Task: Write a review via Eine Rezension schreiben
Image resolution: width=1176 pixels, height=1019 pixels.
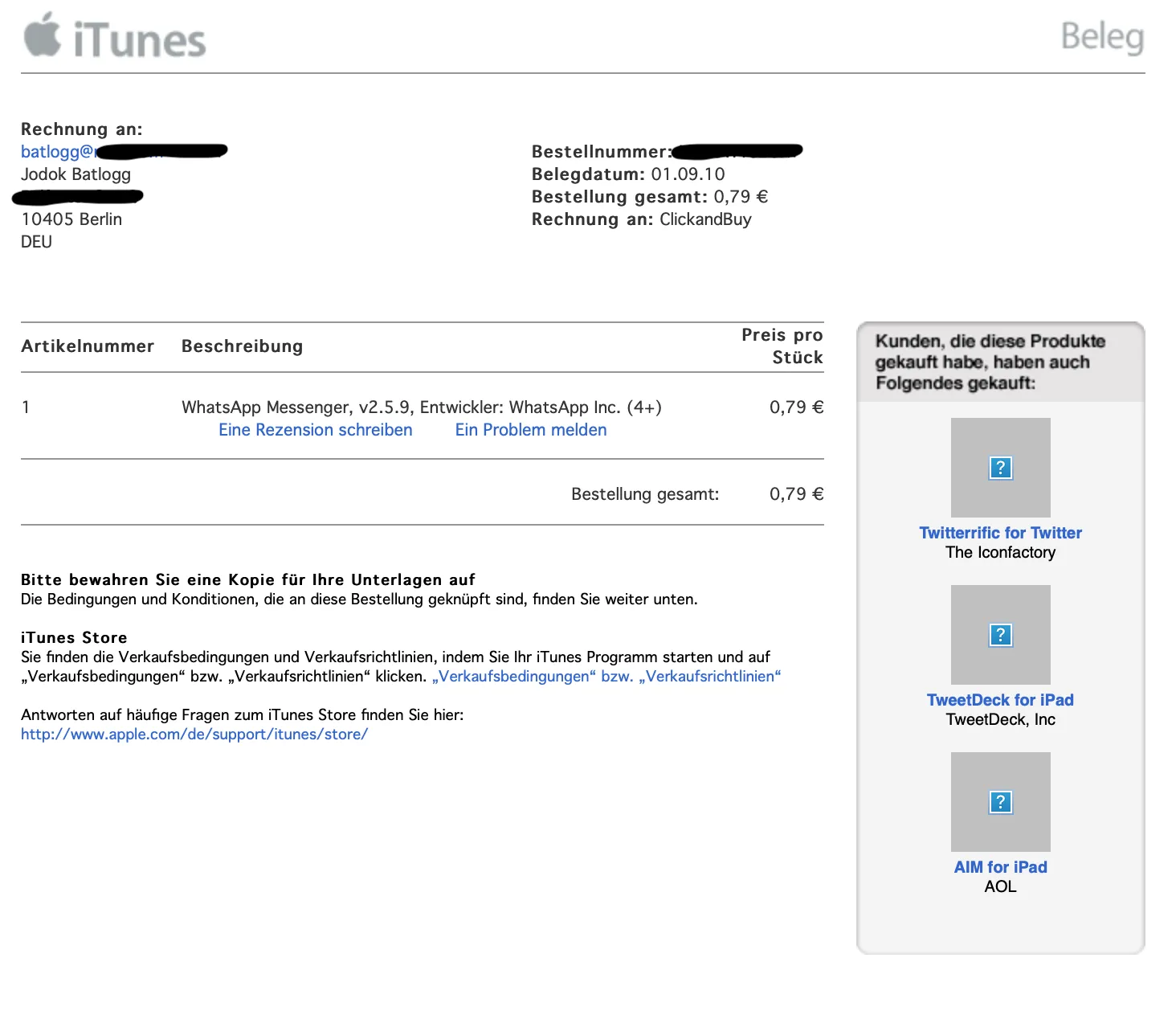Action: click(x=315, y=430)
